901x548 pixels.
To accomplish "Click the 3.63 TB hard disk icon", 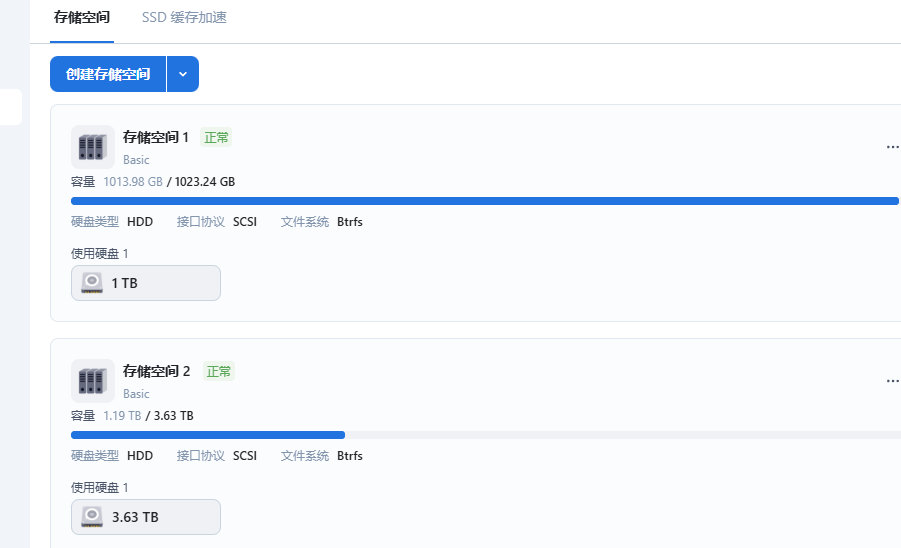I will click(x=92, y=517).
